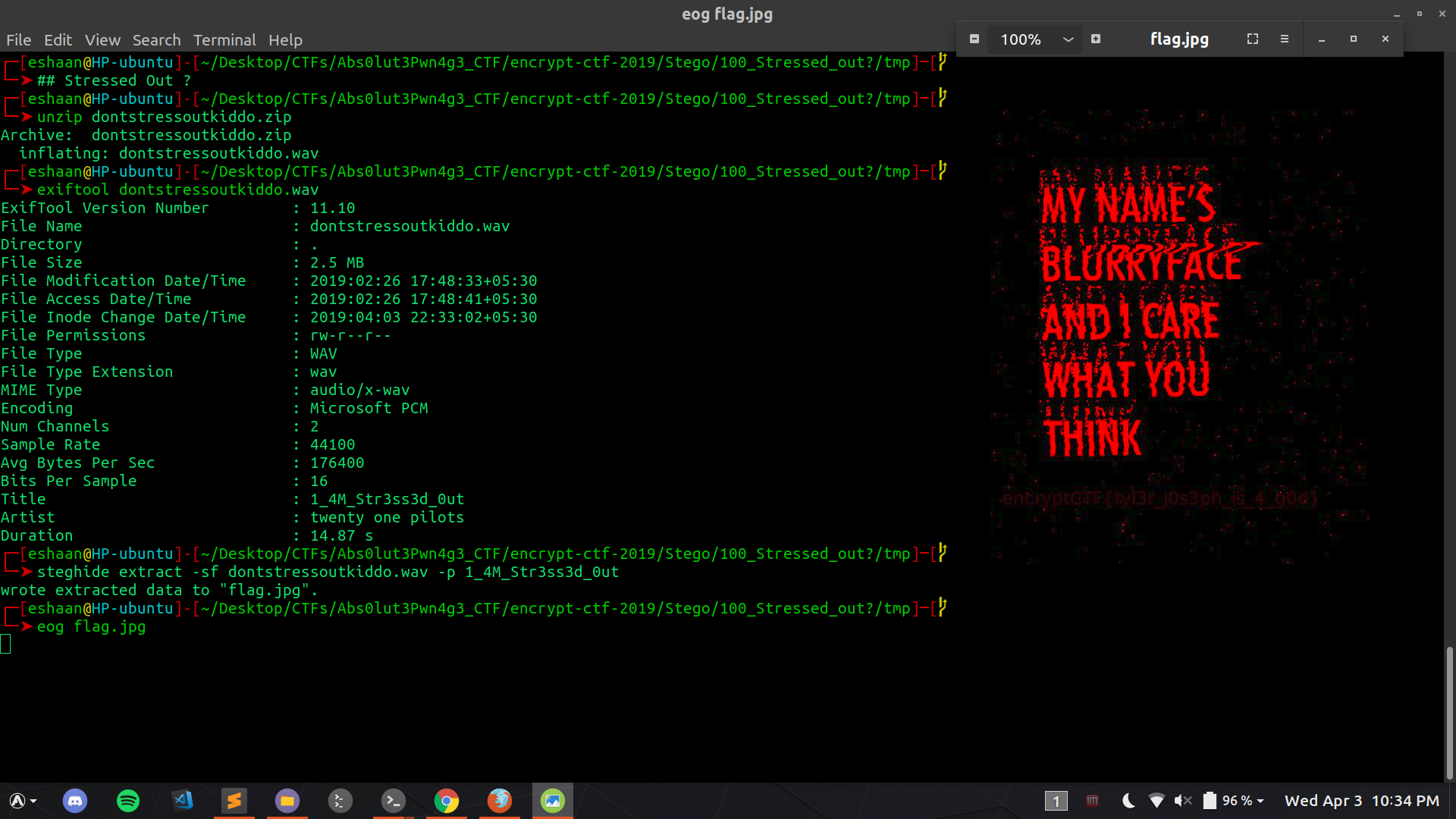Open the Edit menu
1456x819 pixels.
[58, 40]
